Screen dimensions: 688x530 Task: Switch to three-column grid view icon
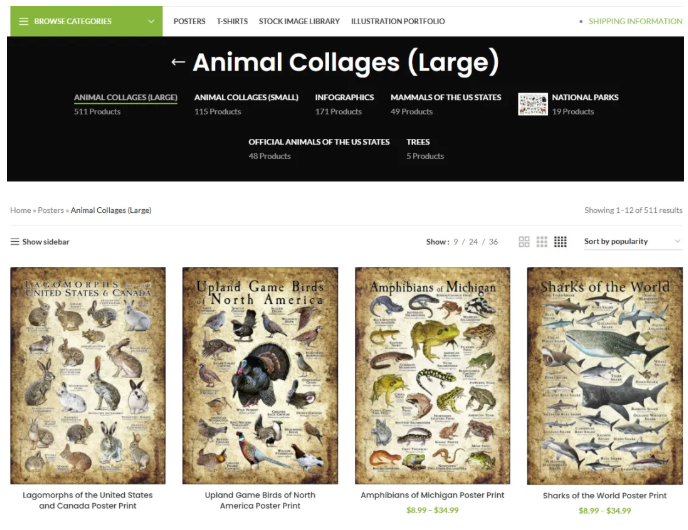[542, 242]
